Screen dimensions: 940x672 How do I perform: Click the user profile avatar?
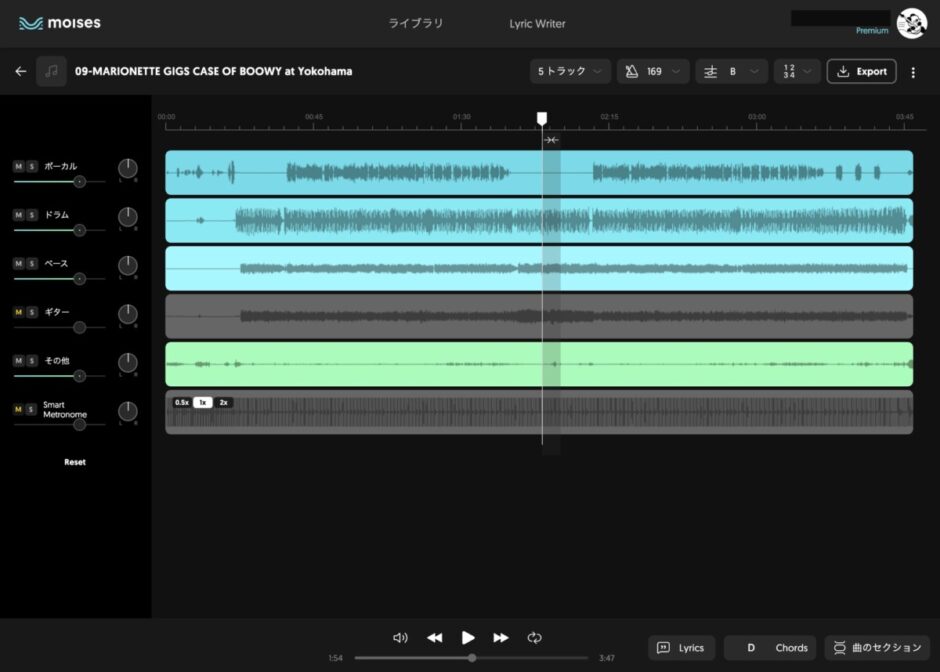coord(911,23)
